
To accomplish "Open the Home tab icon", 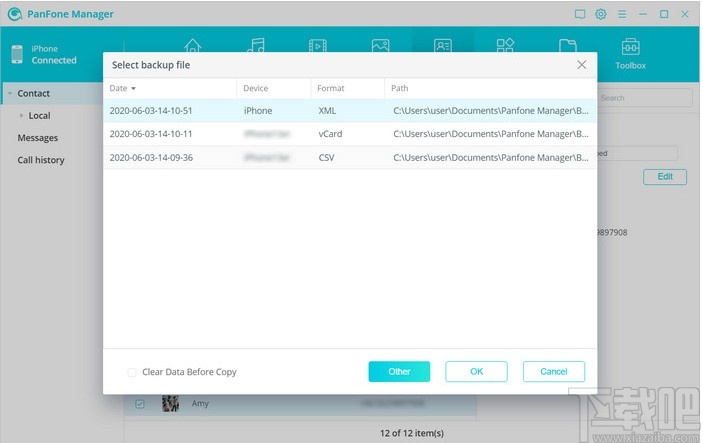I will point(192,45).
